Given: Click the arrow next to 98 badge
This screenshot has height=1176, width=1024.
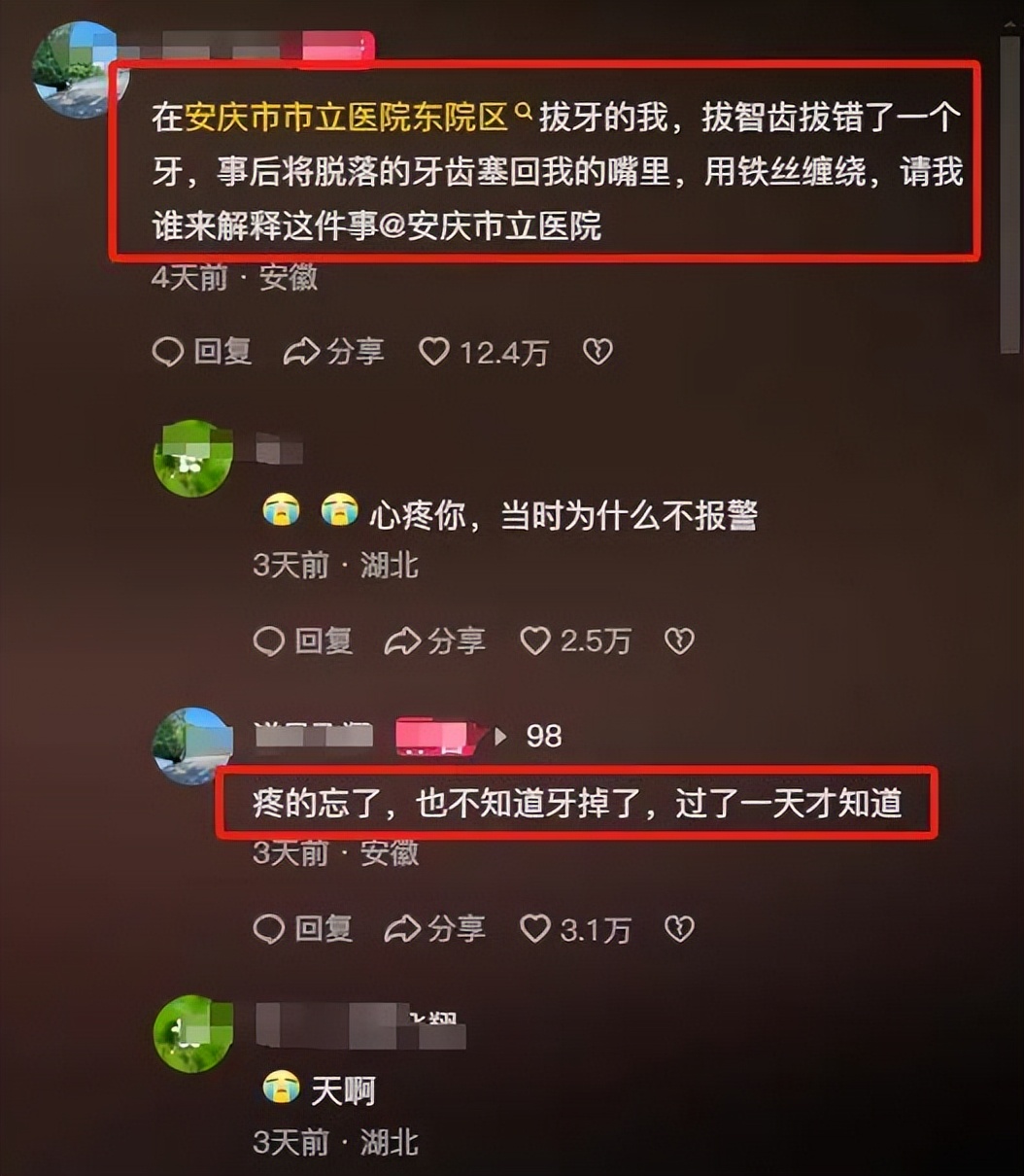Looking at the screenshot, I should [501, 737].
